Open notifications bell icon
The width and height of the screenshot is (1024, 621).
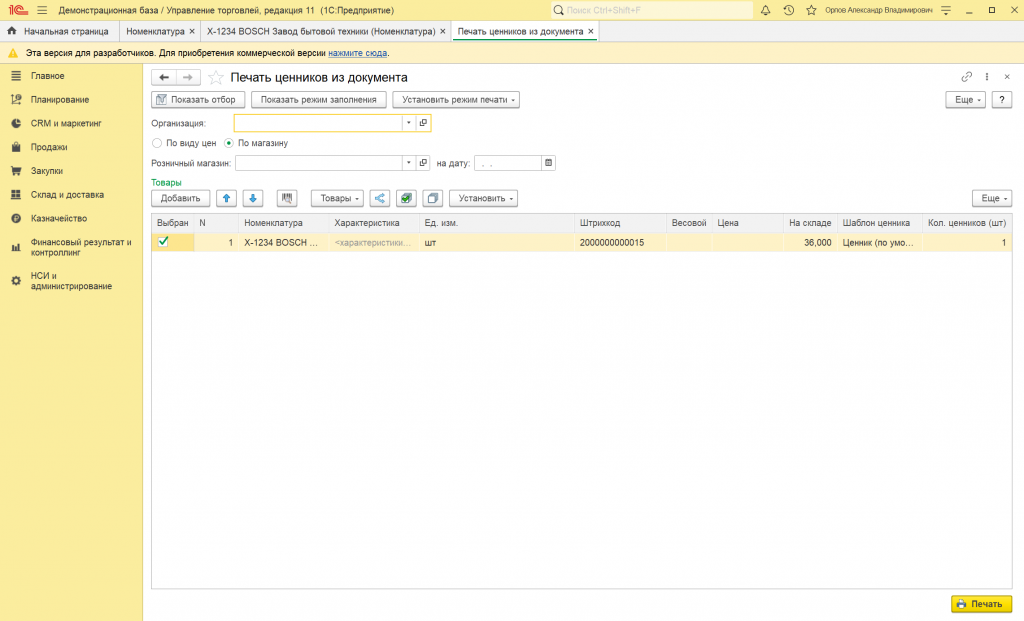[765, 10]
